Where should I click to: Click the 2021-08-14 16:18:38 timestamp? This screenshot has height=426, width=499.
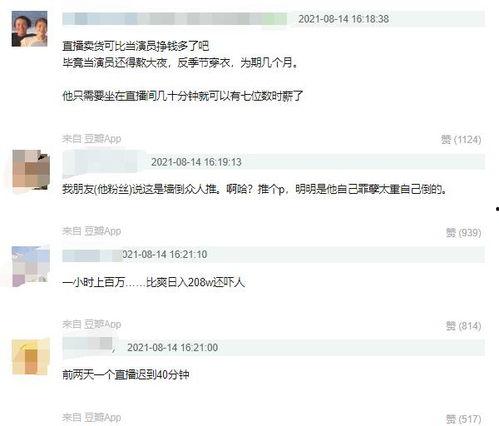coord(343,19)
